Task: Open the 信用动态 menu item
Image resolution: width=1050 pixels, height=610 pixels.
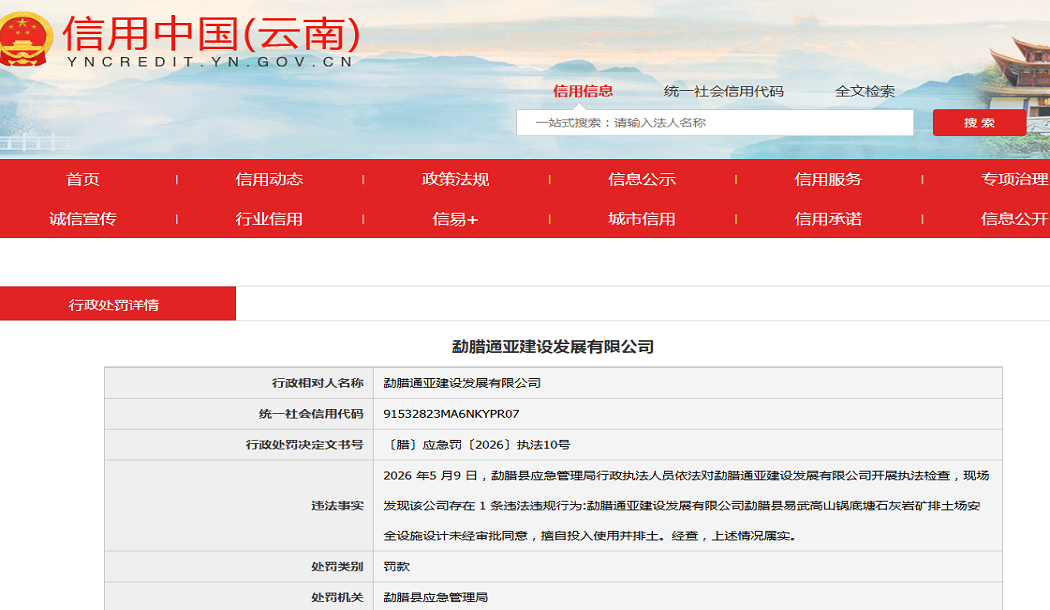Action: tap(269, 179)
